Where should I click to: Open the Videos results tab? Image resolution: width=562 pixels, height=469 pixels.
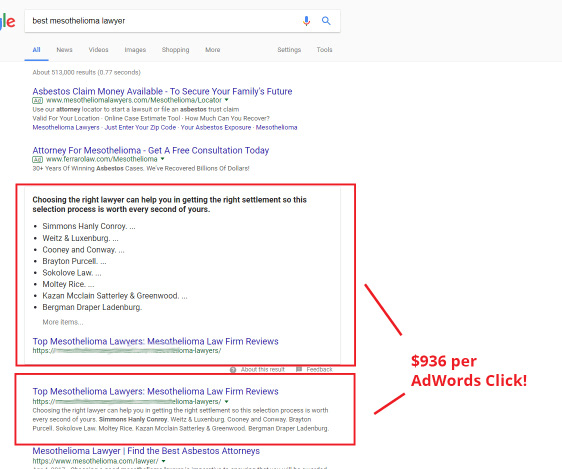99,50
